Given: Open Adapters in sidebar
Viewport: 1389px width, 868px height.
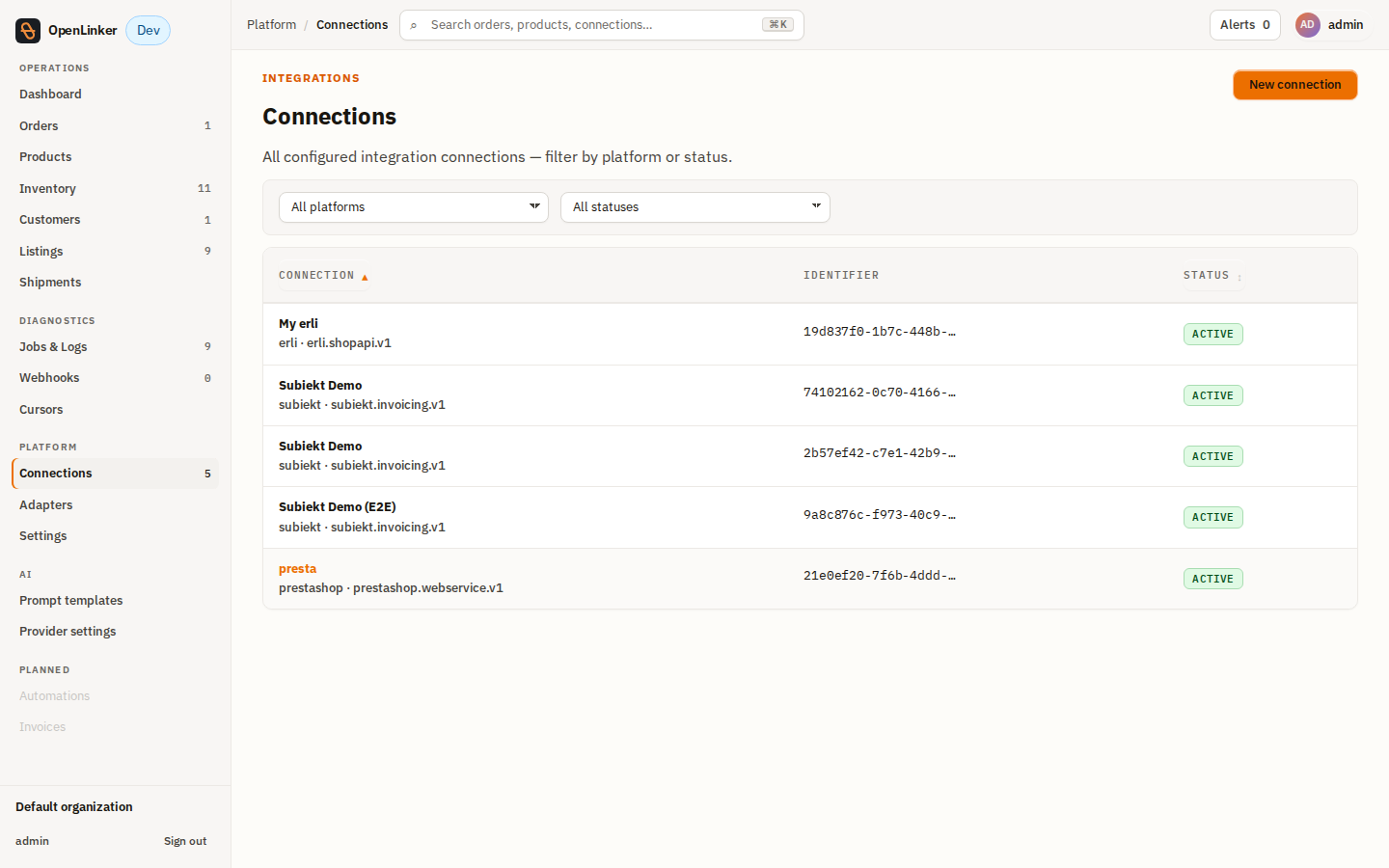Looking at the screenshot, I should tap(116, 504).
